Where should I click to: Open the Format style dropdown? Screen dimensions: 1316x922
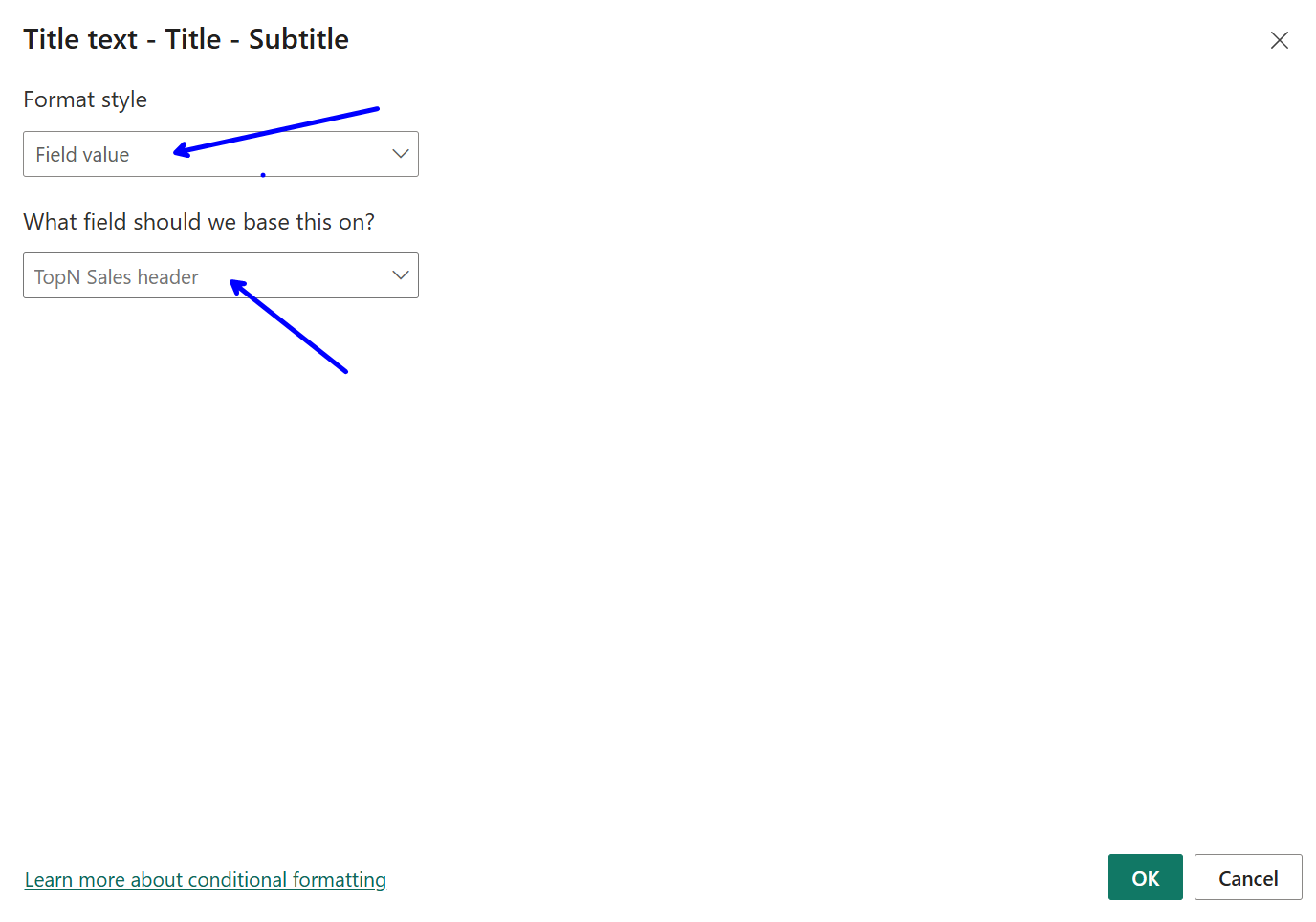[x=220, y=154]
